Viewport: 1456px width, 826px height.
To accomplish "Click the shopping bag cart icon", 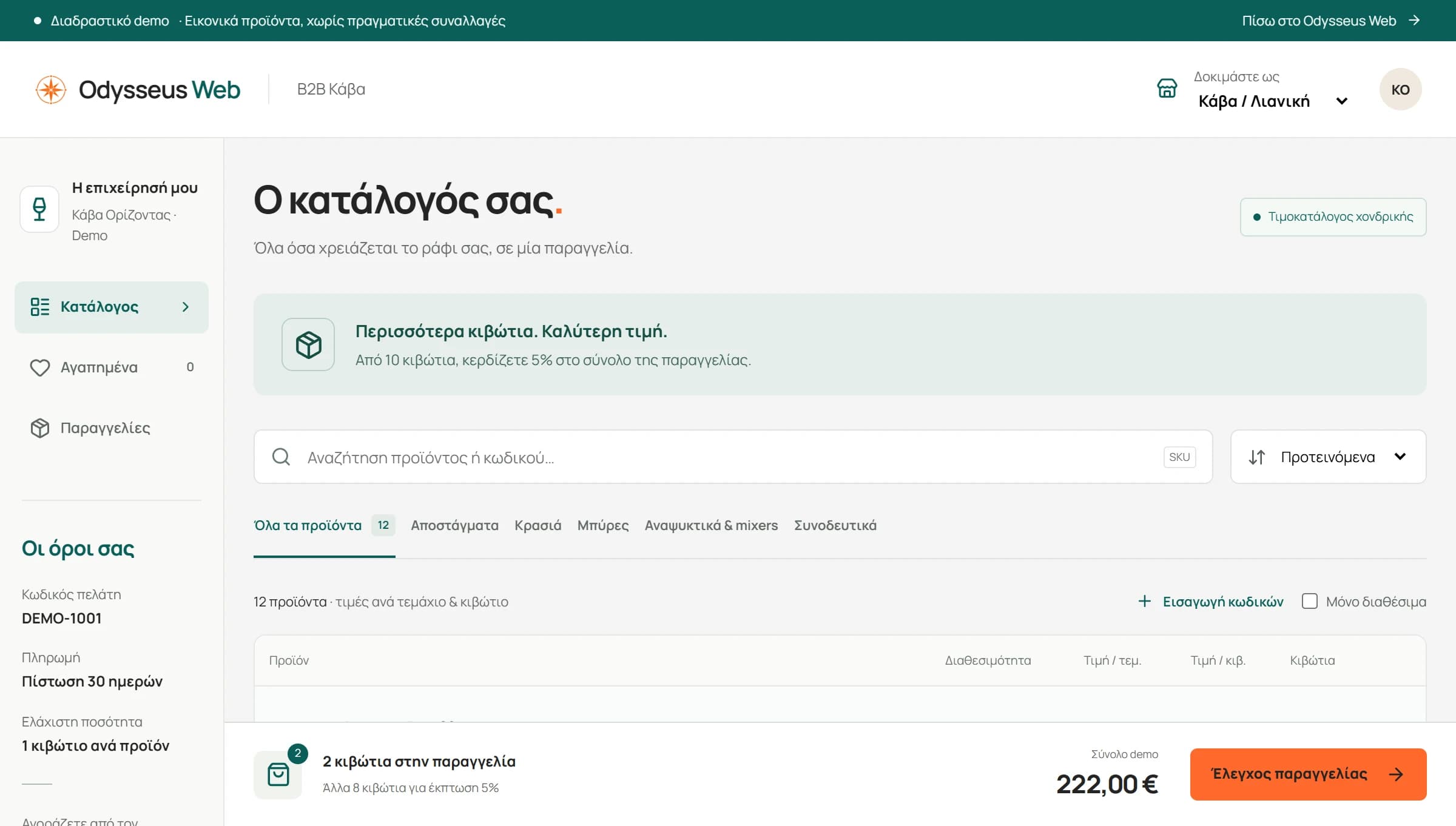I will pos(278,774).
